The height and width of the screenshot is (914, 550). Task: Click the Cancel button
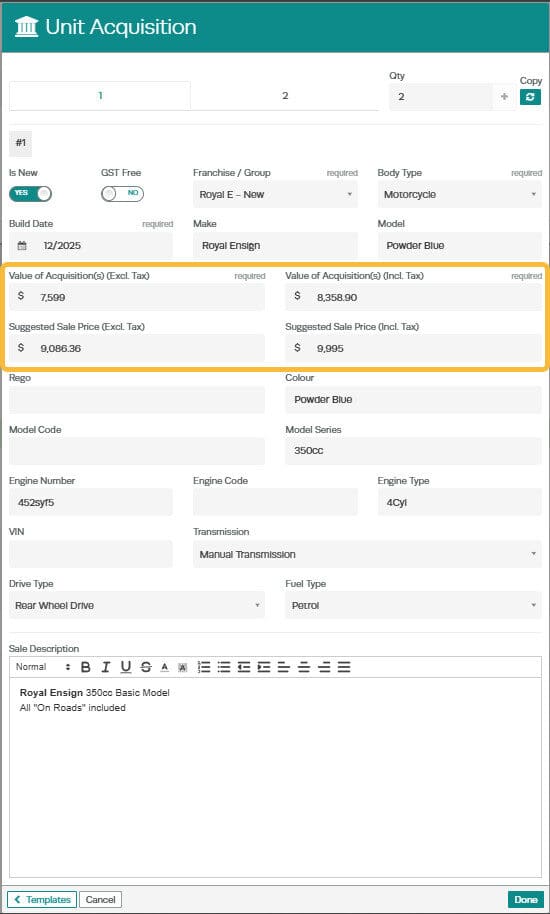pyautogui.click(x=100, y=899)
